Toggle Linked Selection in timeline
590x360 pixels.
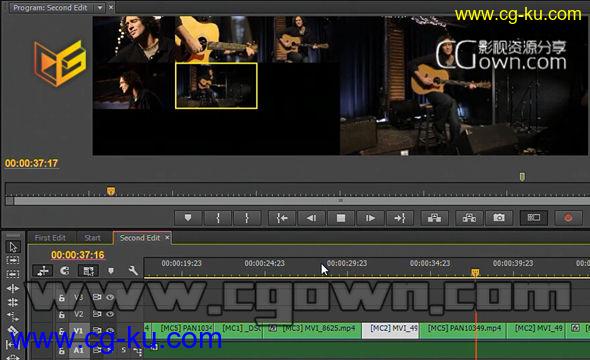point(88,270)
